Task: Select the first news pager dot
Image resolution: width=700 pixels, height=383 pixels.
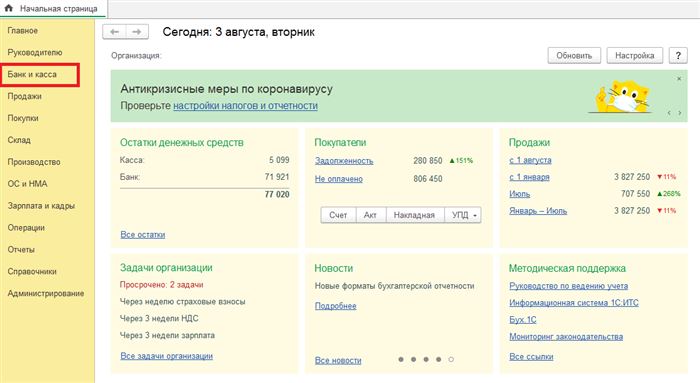Action: click(401, 359)
